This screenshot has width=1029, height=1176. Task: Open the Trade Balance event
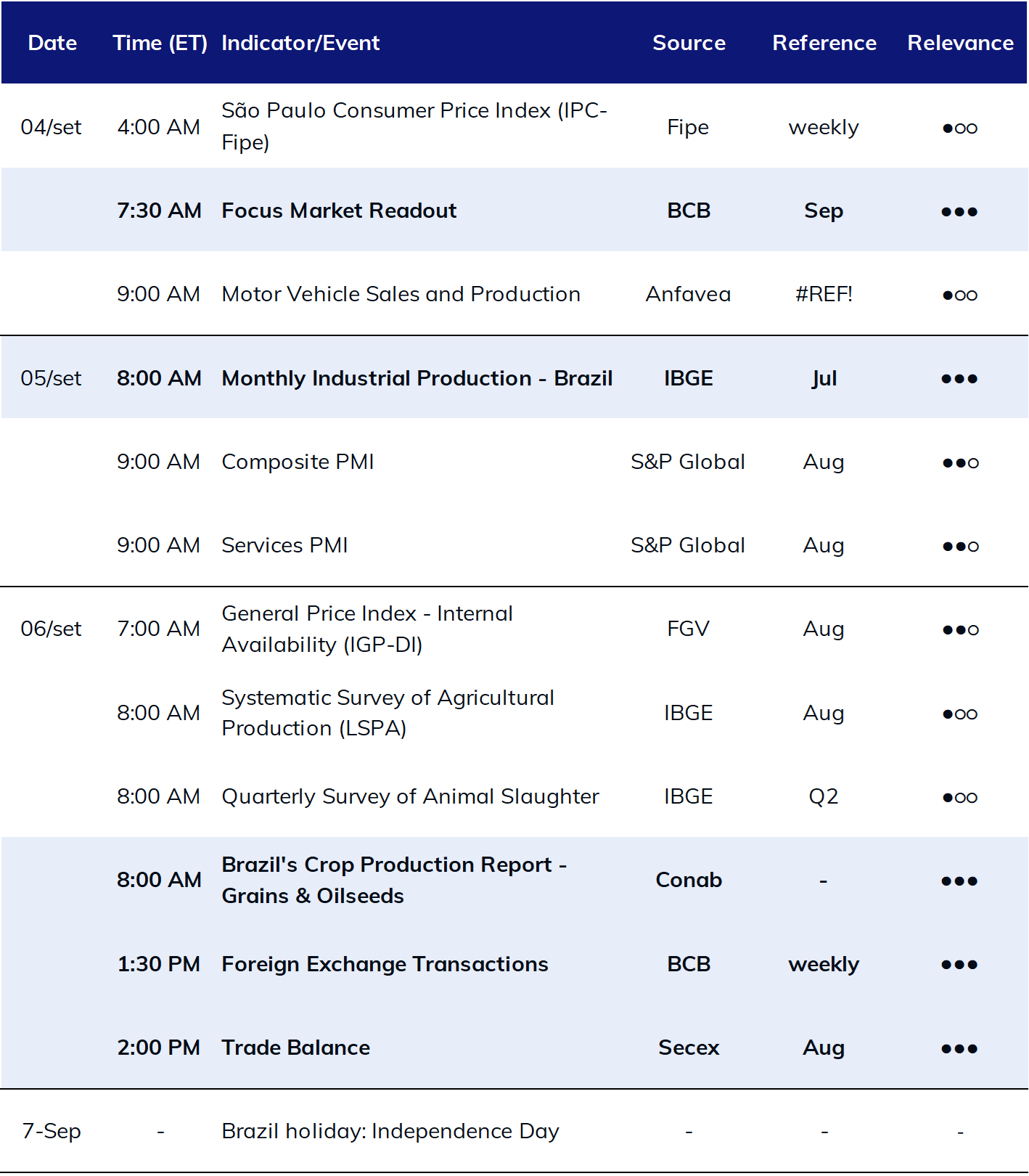(295, 1048)
